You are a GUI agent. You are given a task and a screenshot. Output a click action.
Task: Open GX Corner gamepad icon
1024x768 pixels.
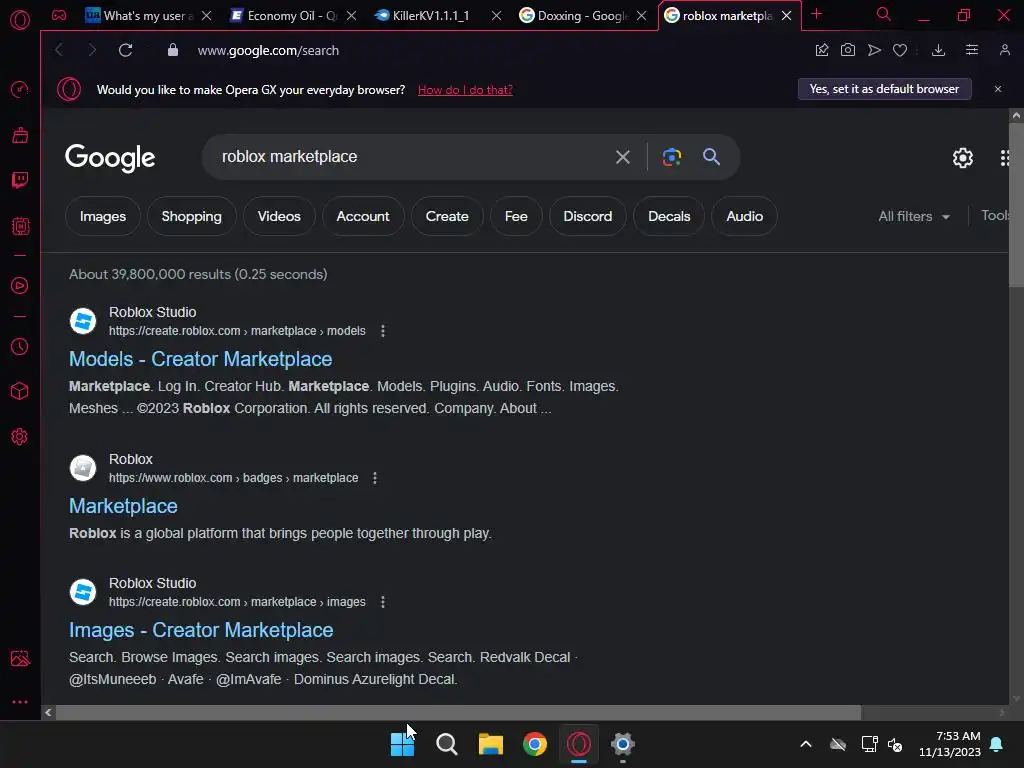59,15
